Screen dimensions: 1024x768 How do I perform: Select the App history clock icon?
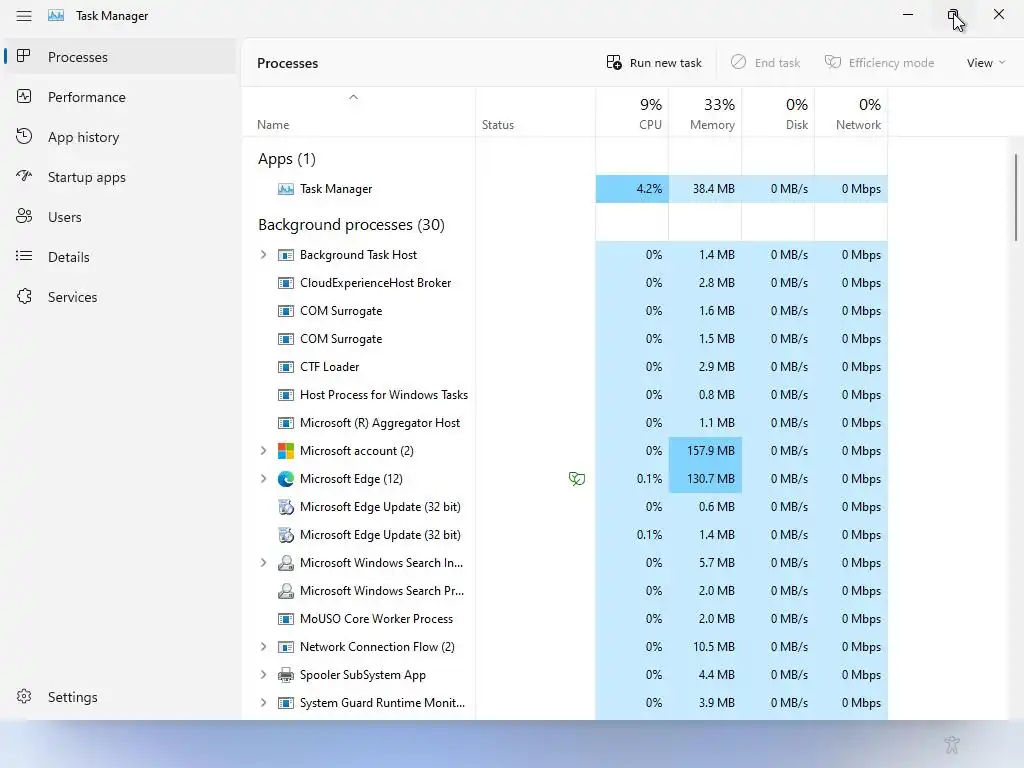tap(24, 136)
